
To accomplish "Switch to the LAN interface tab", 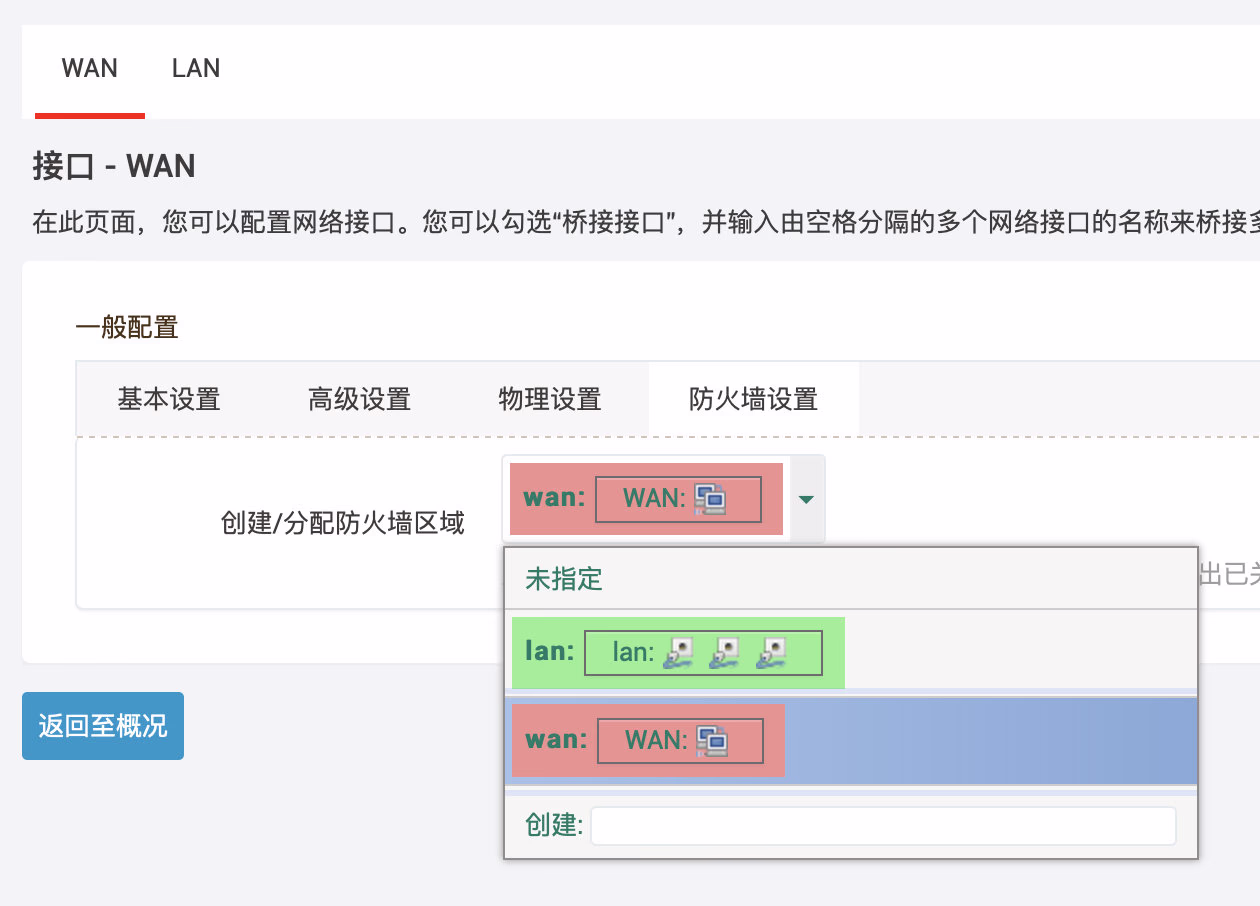I will tap(196, 69).
